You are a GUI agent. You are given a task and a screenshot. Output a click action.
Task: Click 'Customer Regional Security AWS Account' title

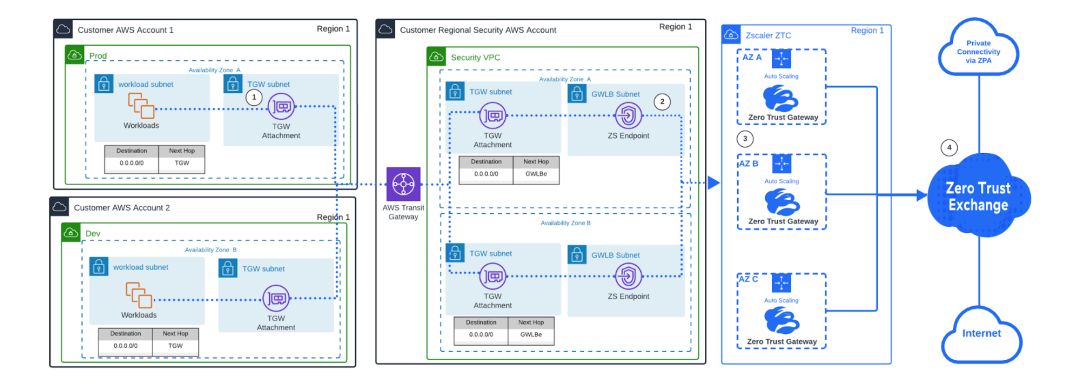tap(478, 30)
